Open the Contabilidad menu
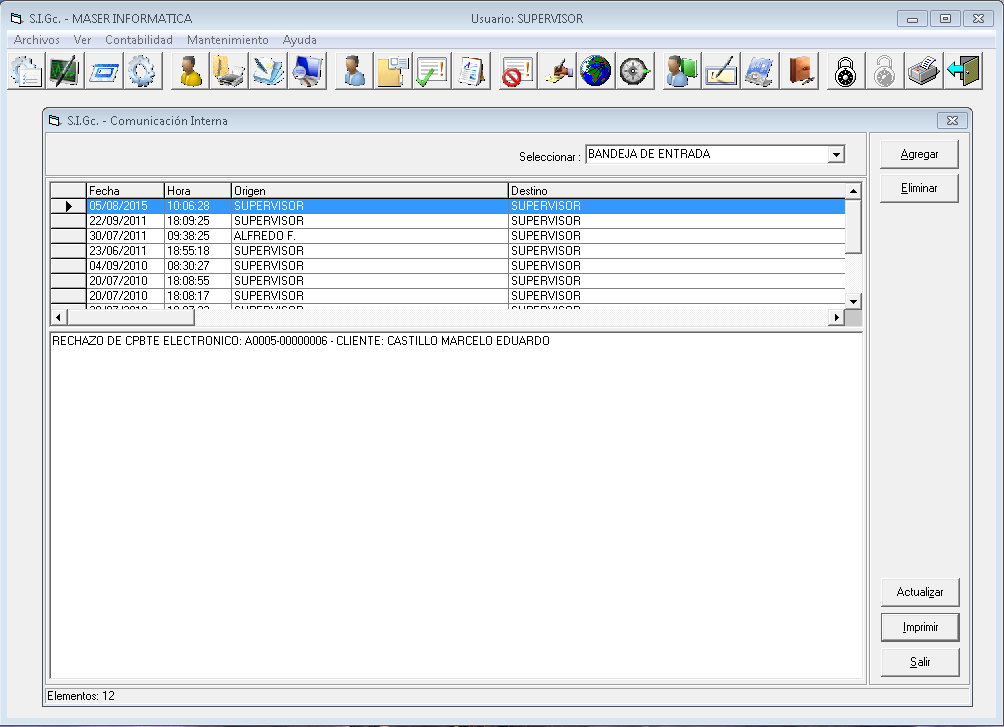Image resolution: width=1004 pixels, height=727 pixels. tap(139, 40)
